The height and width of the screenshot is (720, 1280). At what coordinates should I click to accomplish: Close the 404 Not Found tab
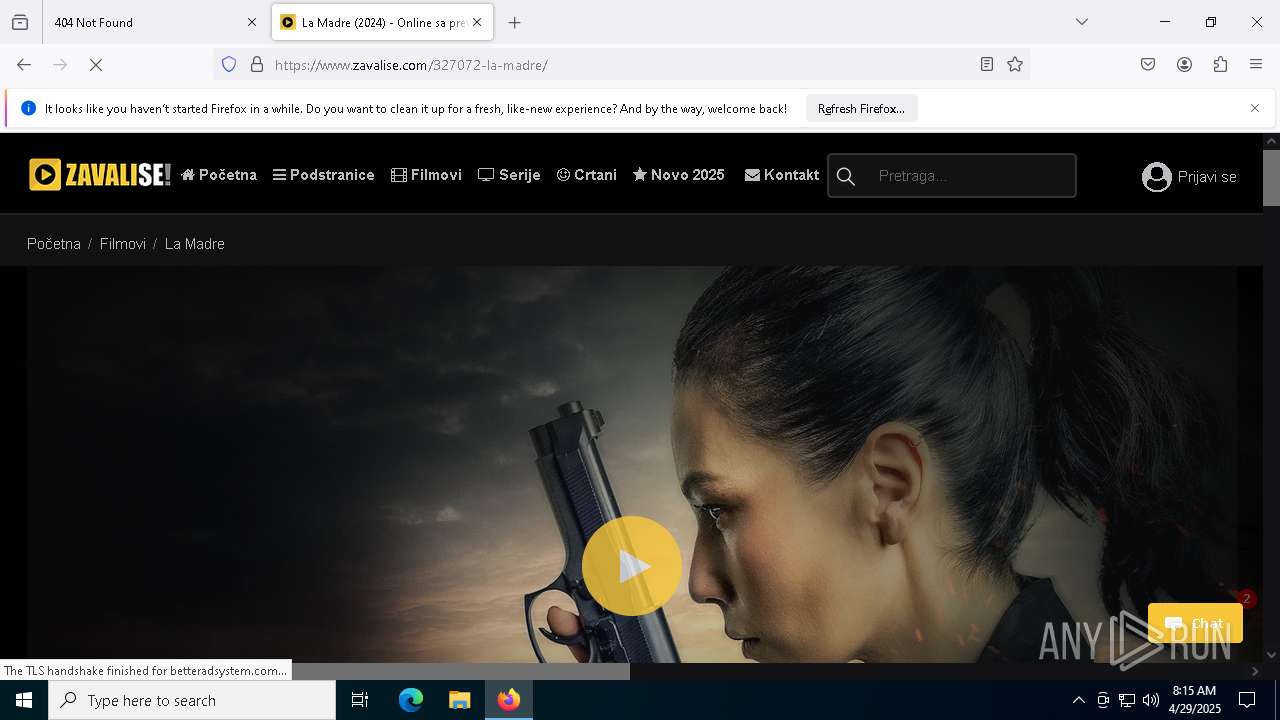(x=251, y=22)
